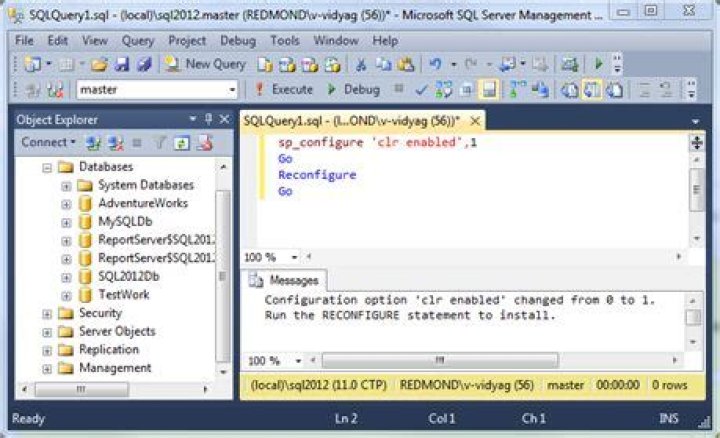The height and width of the screenshot is (438, 720).
Task: Click the Paste clipboard icon
Action: (405, 64)
